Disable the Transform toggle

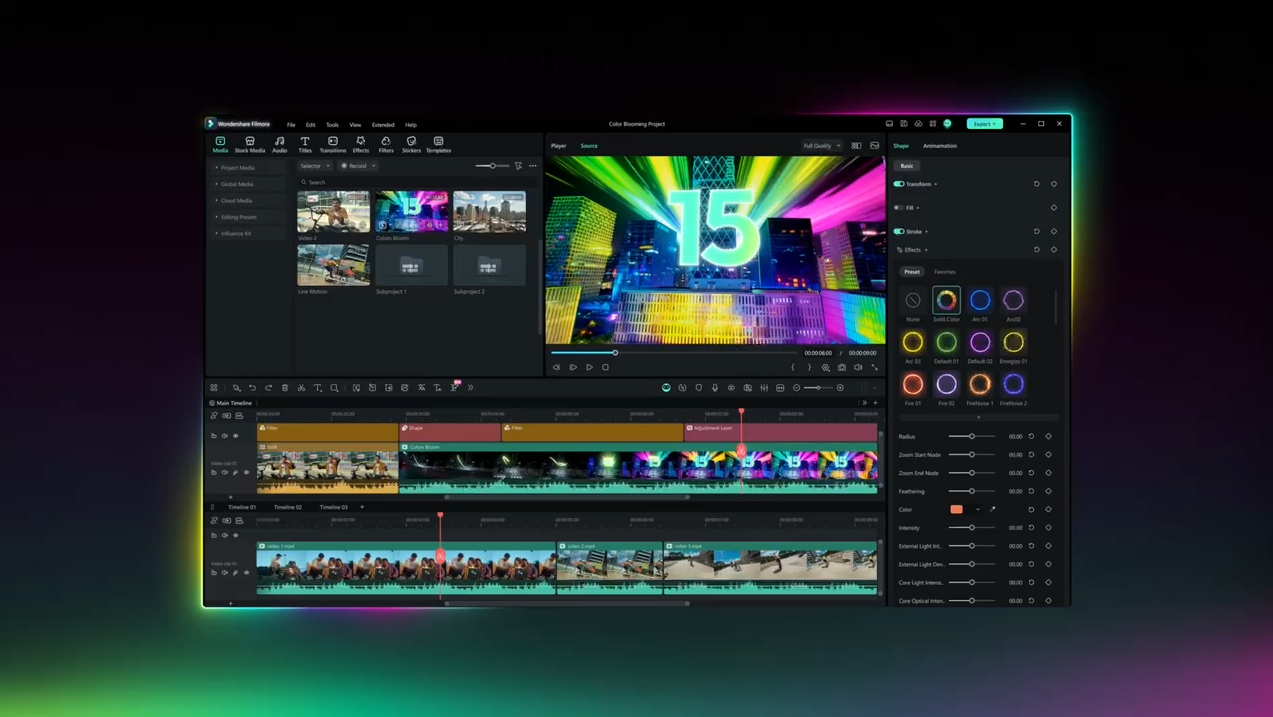click(x=899, y=184)
